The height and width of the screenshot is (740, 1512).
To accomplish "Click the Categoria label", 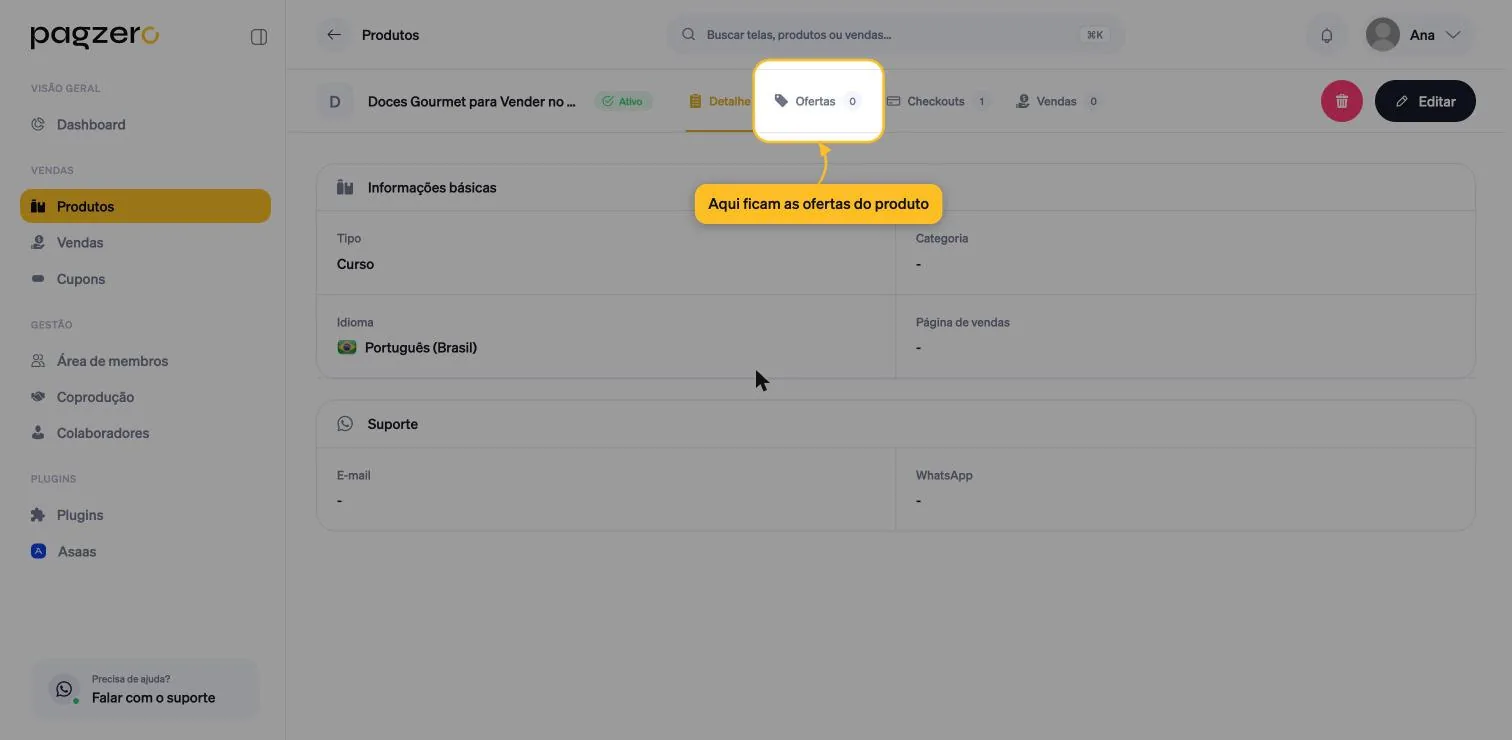I will (941, 239).
